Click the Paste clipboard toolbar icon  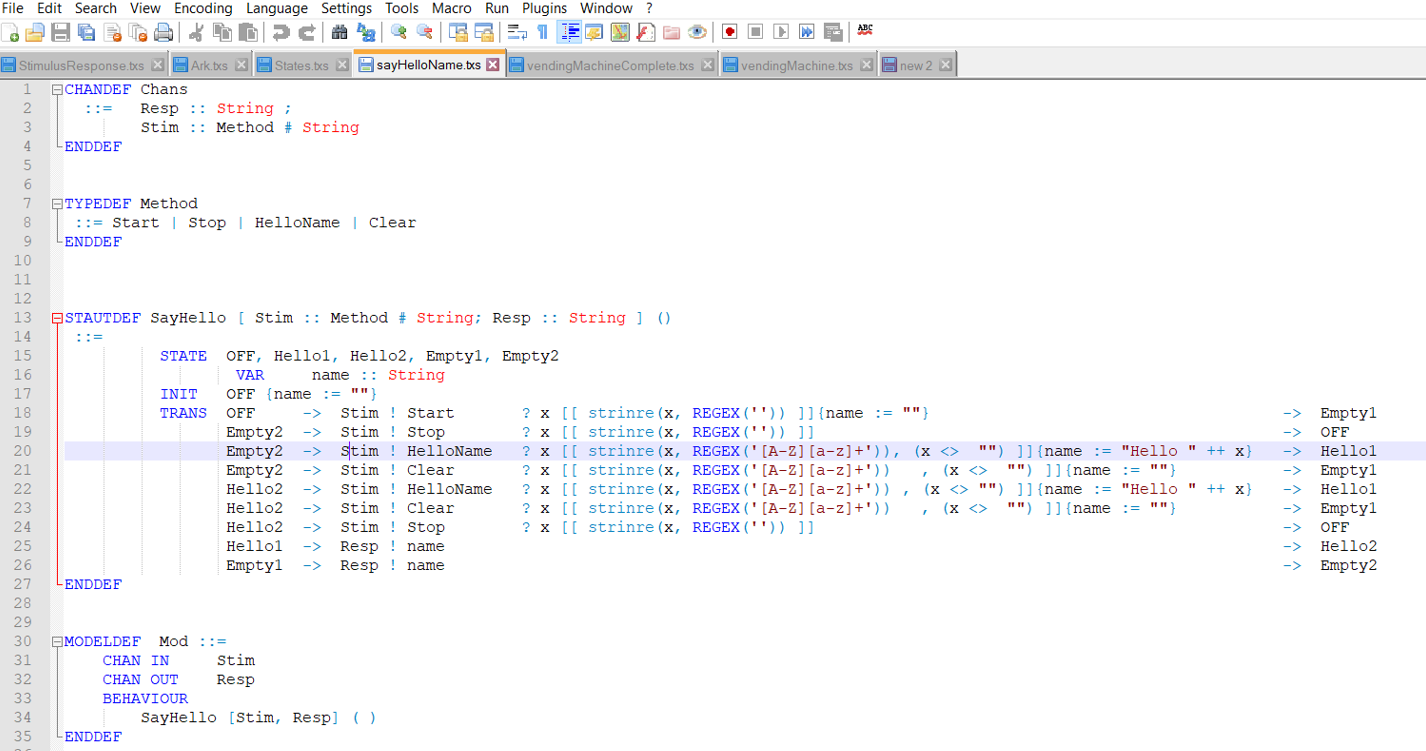248,33
